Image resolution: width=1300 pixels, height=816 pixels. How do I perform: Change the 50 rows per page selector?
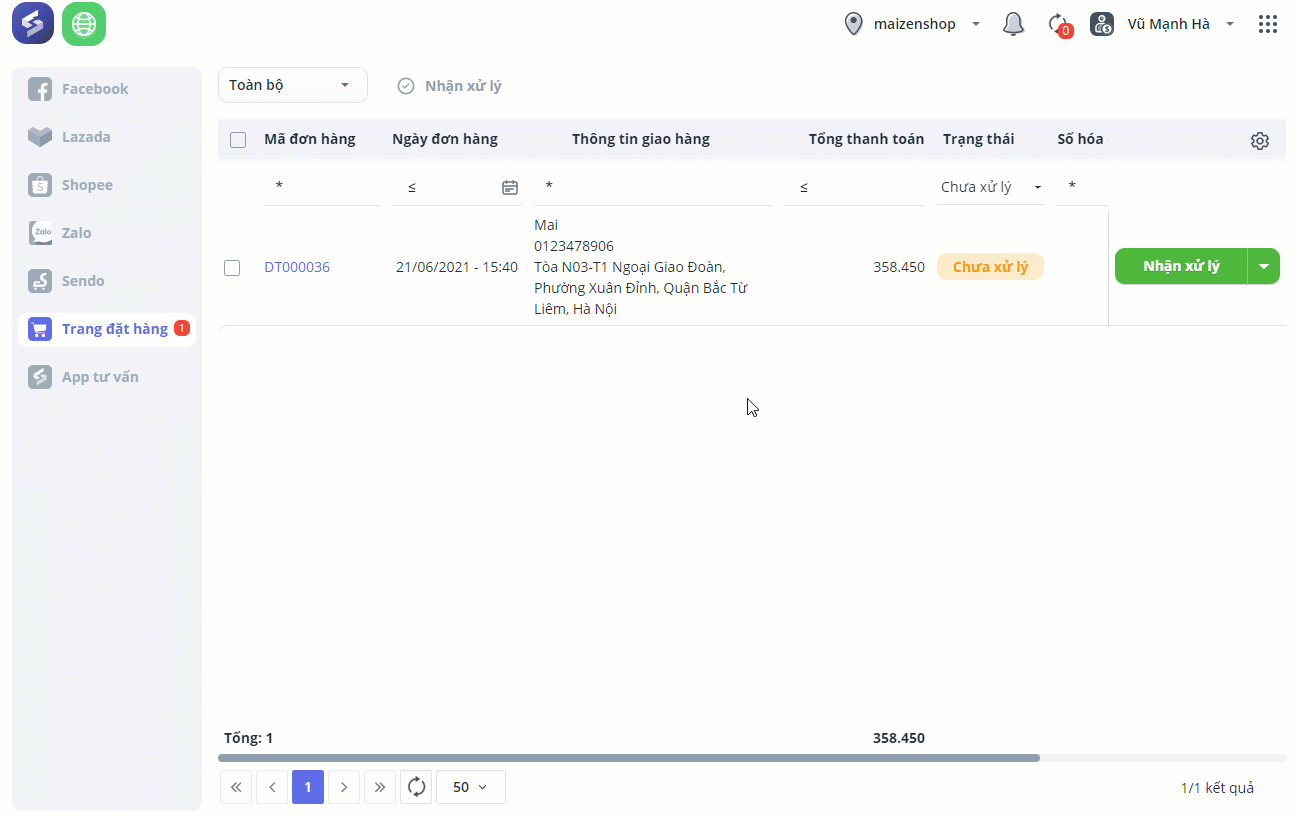tap(471, 787)
